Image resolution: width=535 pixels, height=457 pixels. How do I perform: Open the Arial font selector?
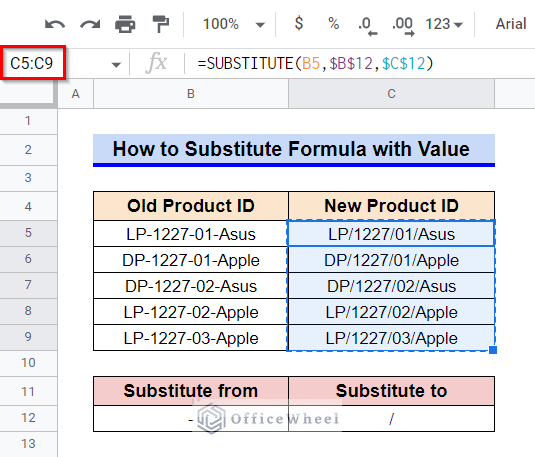click(510, 24)
